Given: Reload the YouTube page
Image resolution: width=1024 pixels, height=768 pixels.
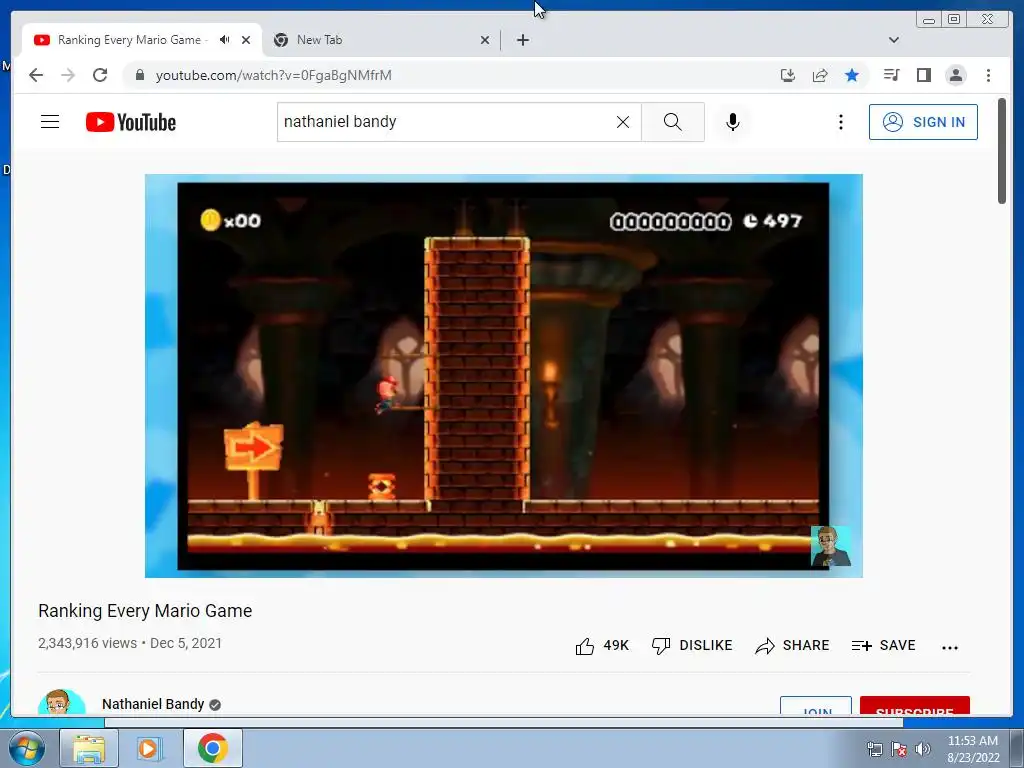Looking at the screenshot, I should tap(100, 75).
